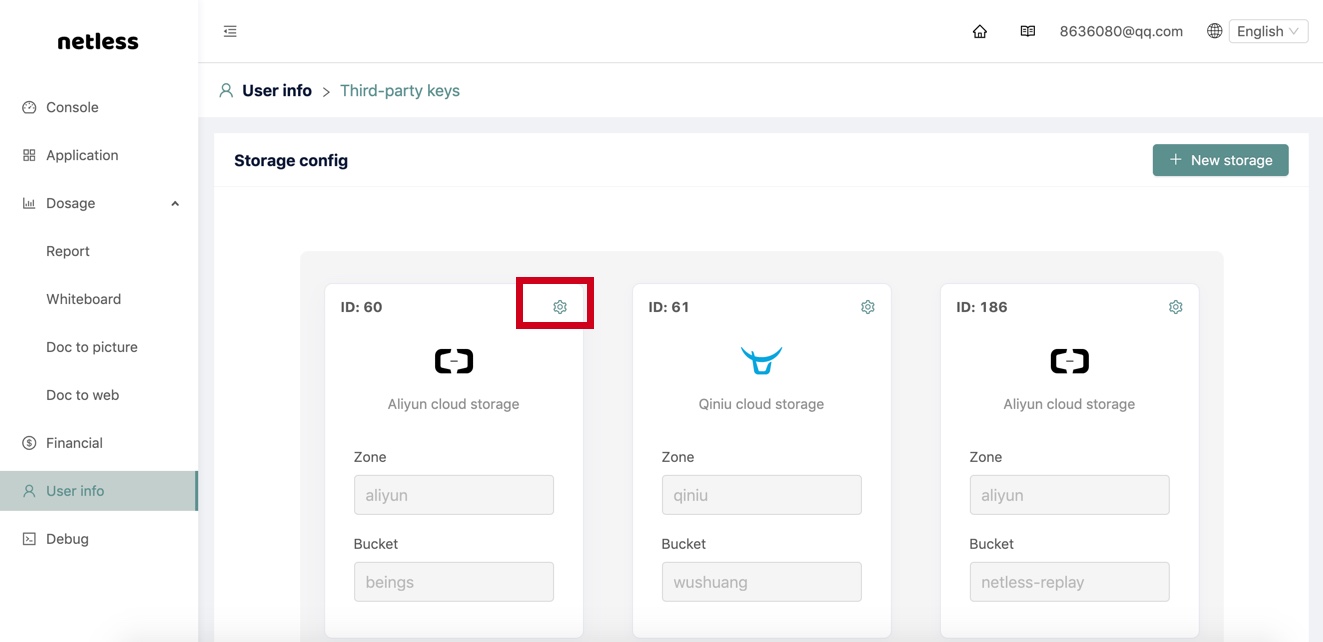This screenshot has width=1323, height=642.
Task: Open settings gear for storage ID: 61
Action: [x=868, y=307]
